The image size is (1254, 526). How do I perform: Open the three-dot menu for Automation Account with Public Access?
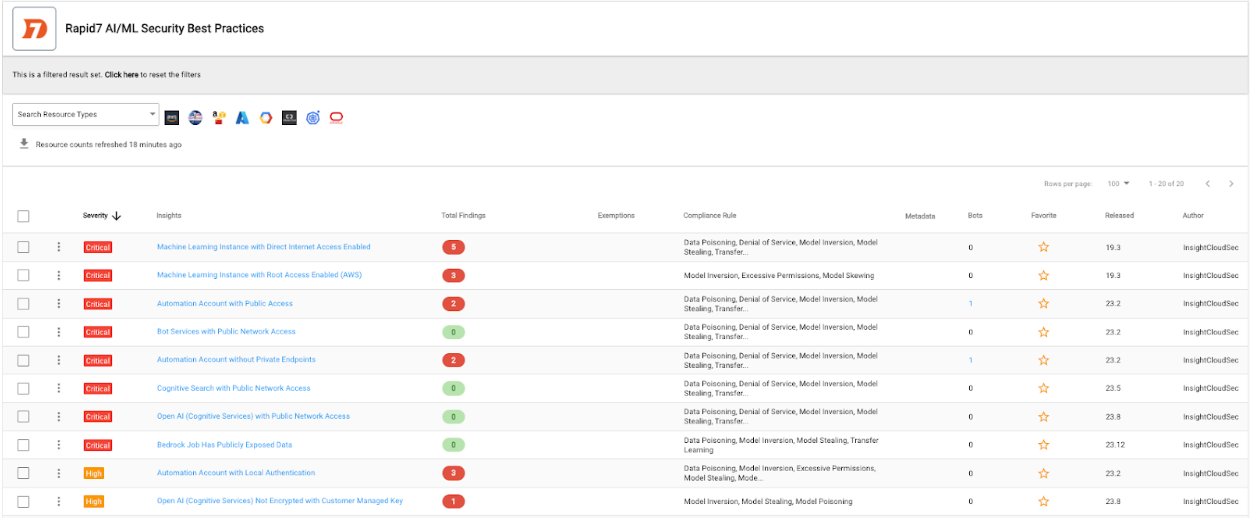59,304
